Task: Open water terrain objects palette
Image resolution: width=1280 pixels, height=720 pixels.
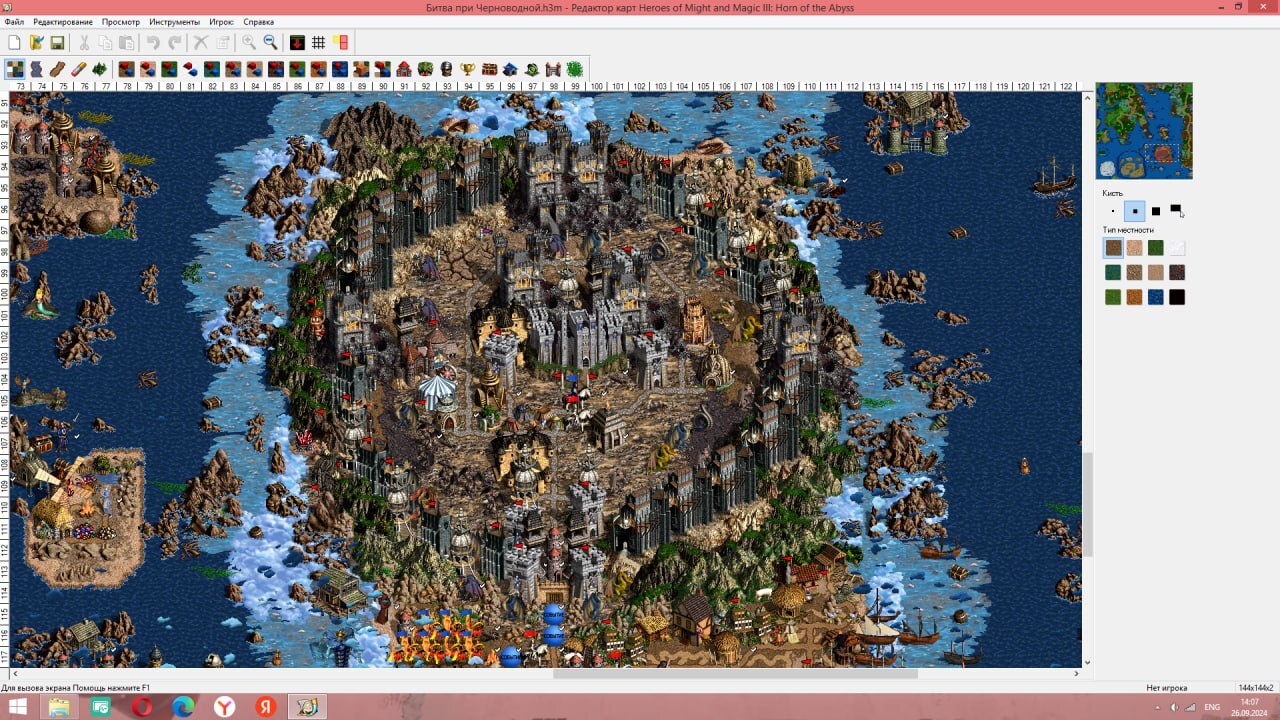Action: coord(340,69)
